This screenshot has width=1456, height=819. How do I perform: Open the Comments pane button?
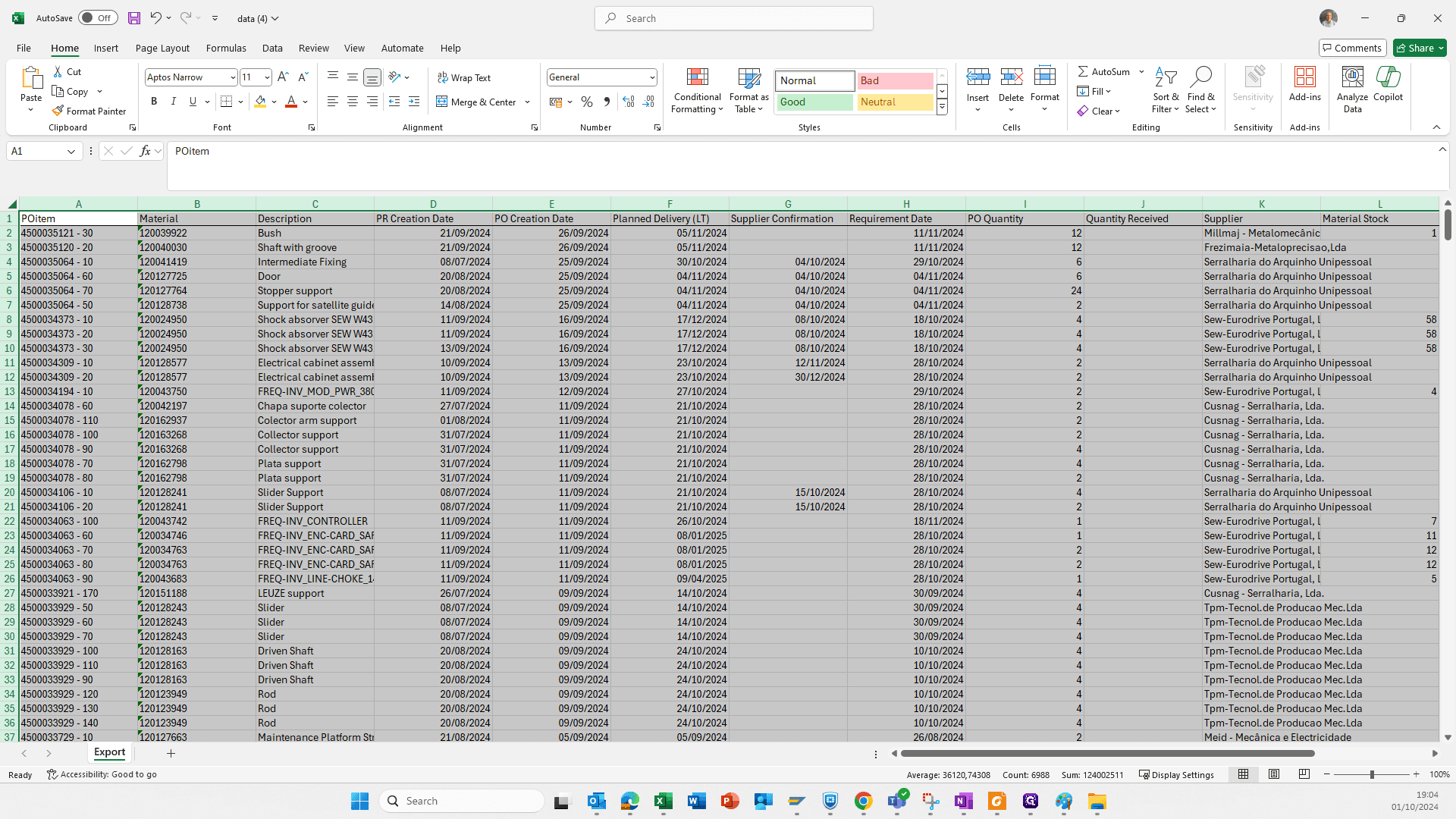(x=1352, y=48)
